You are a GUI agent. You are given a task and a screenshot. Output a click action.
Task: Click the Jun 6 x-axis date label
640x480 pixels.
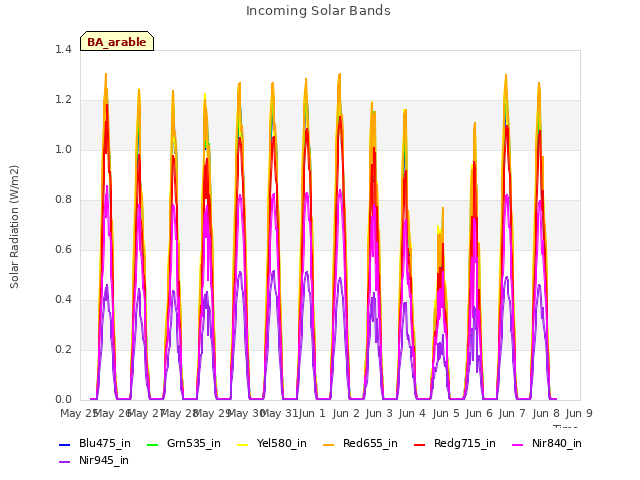[479, 413]
